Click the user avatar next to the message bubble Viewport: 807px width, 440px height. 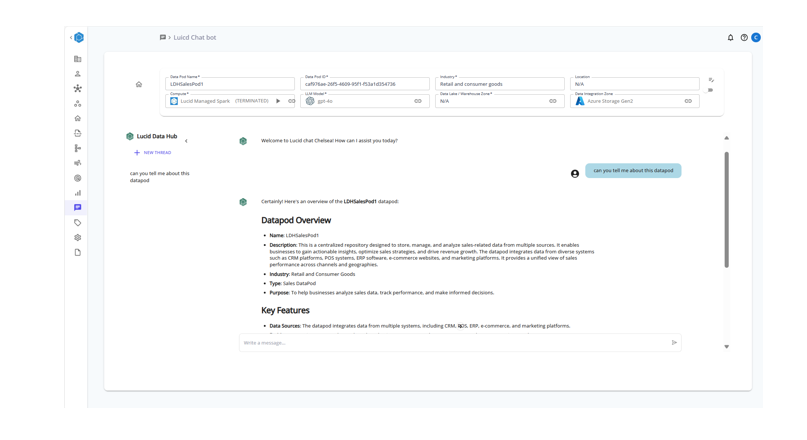575,174
